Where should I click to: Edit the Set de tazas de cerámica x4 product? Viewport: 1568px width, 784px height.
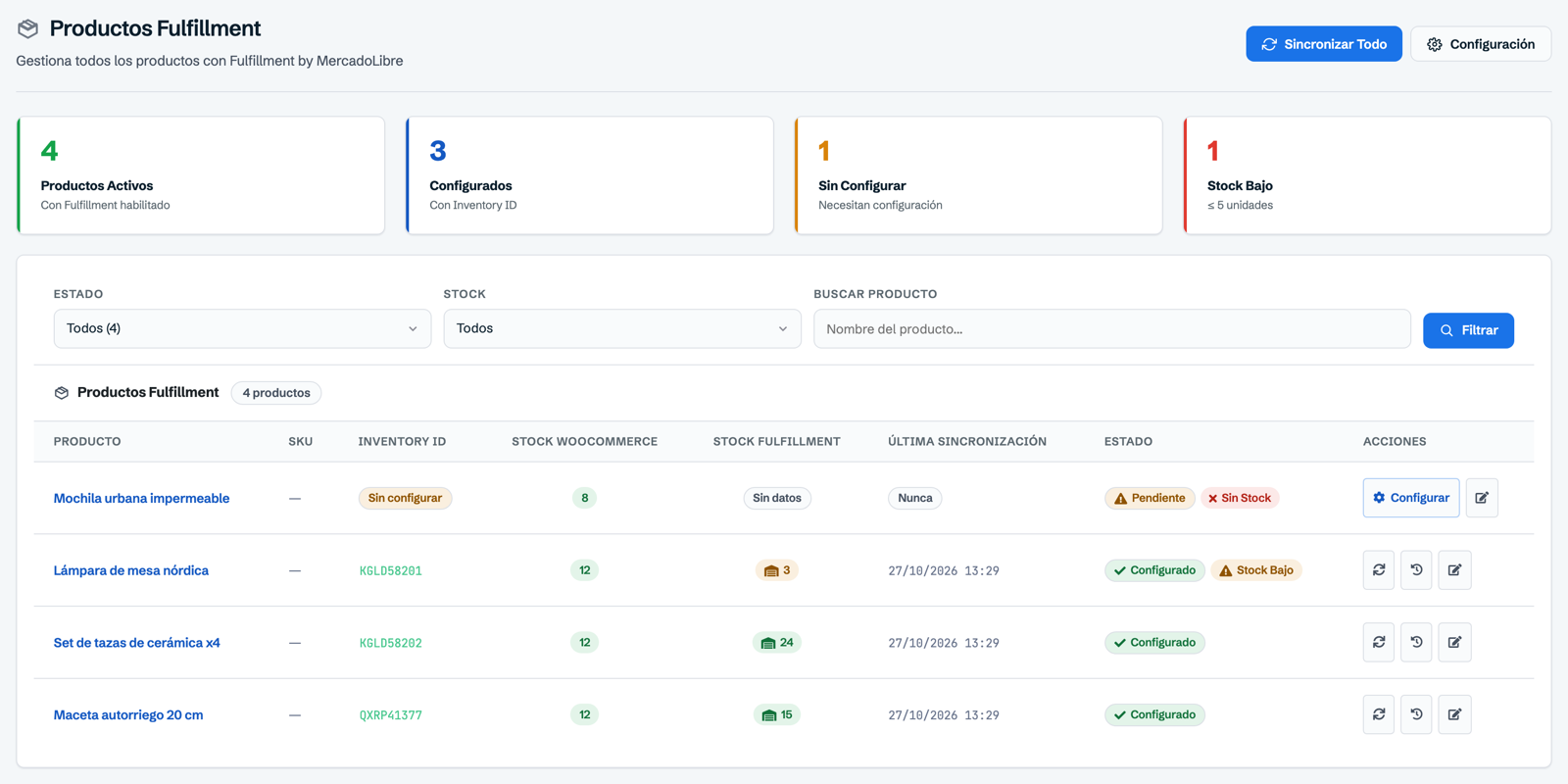point(1454,643)
